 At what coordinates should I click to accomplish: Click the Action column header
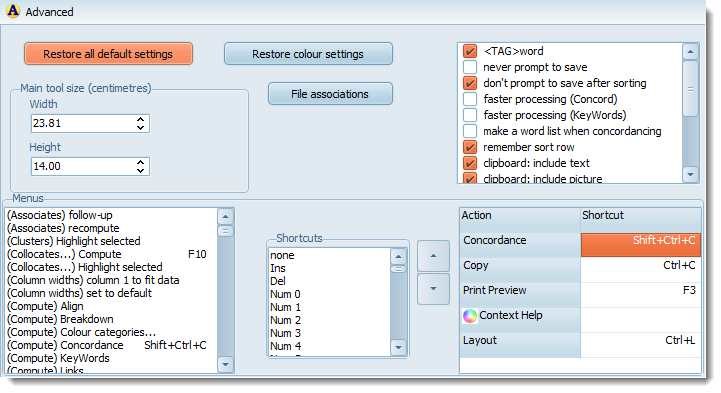coord(520,220)
